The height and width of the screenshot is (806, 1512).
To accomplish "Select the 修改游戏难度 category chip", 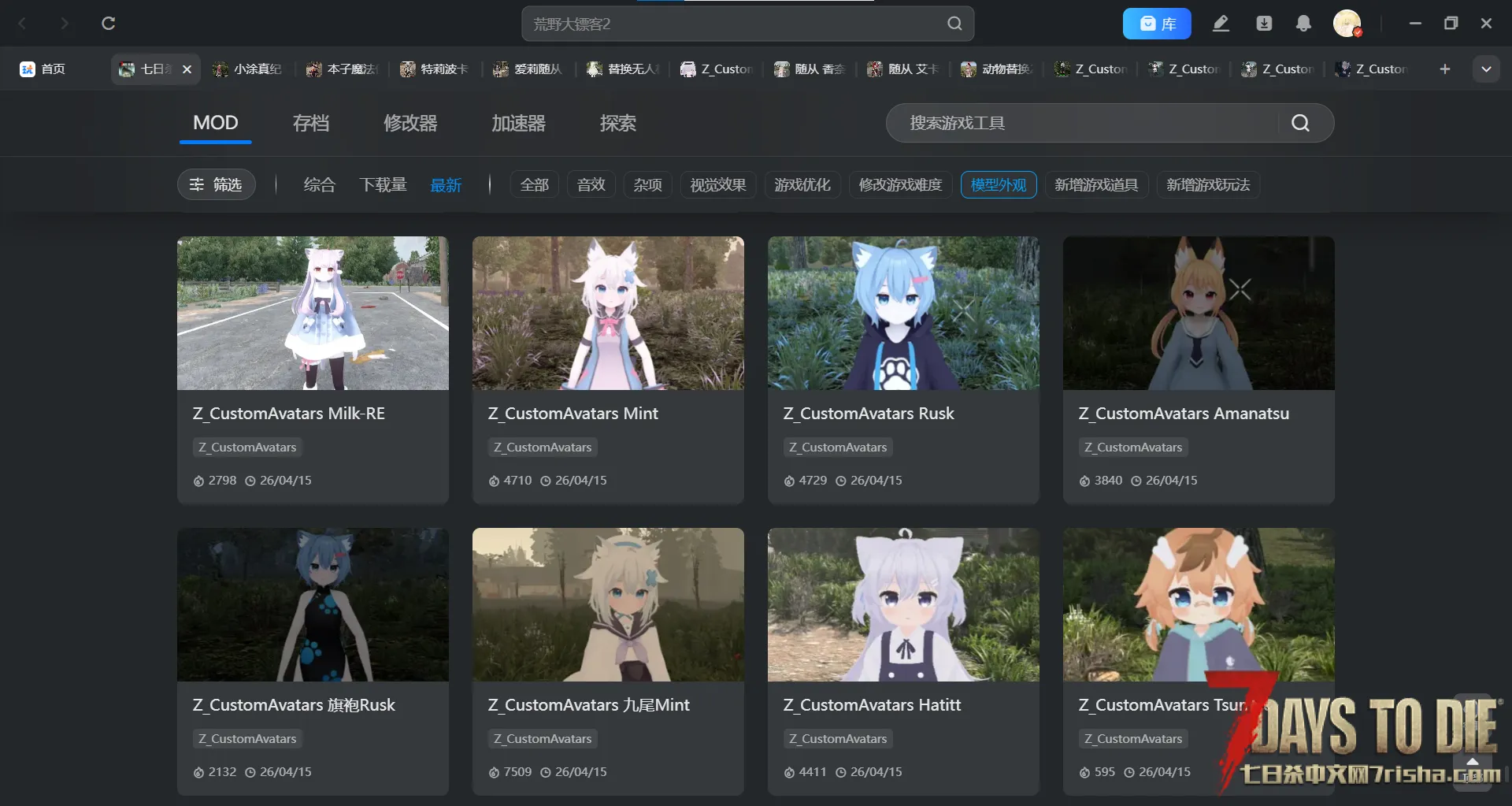I will [x=900, y=184].
